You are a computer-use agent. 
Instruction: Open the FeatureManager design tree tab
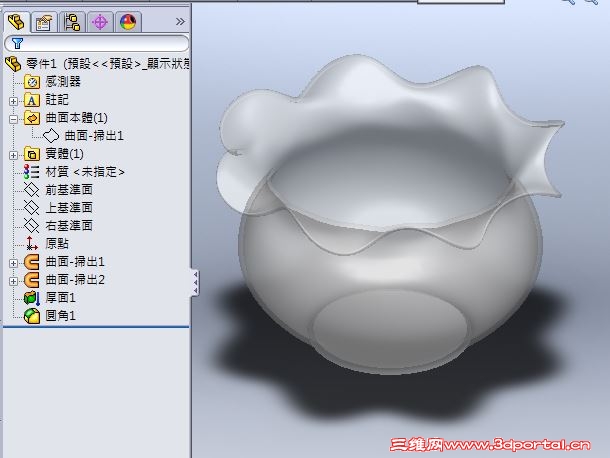[x=17, y=22]
